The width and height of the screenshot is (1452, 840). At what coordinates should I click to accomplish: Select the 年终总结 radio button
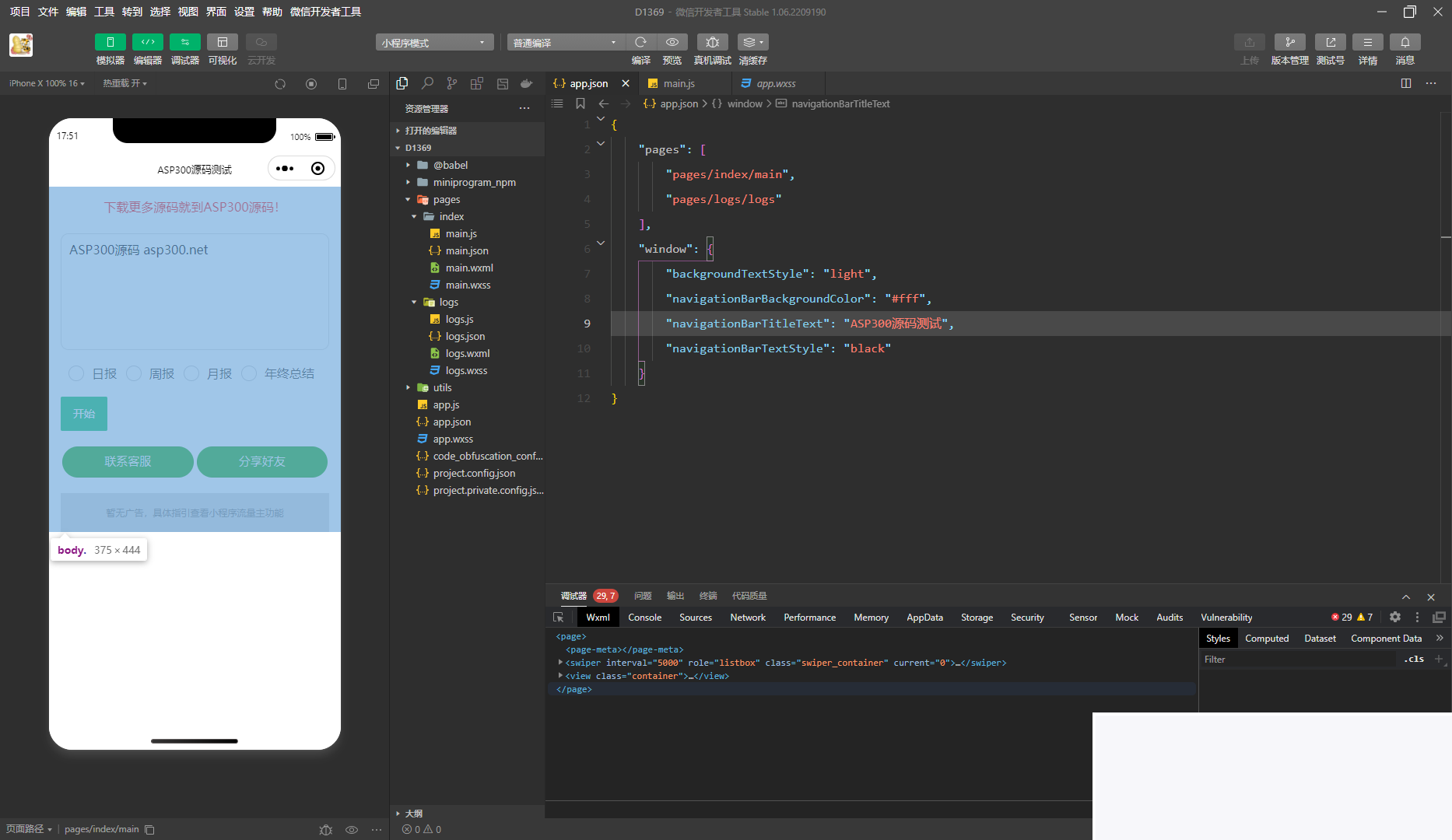click(x=249, y=374)
